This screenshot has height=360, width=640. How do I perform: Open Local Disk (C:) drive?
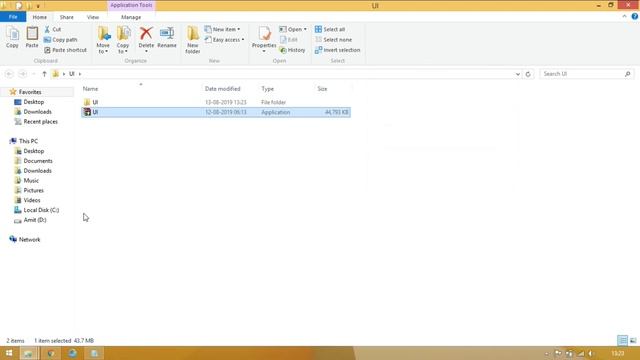tap(41, 210)
